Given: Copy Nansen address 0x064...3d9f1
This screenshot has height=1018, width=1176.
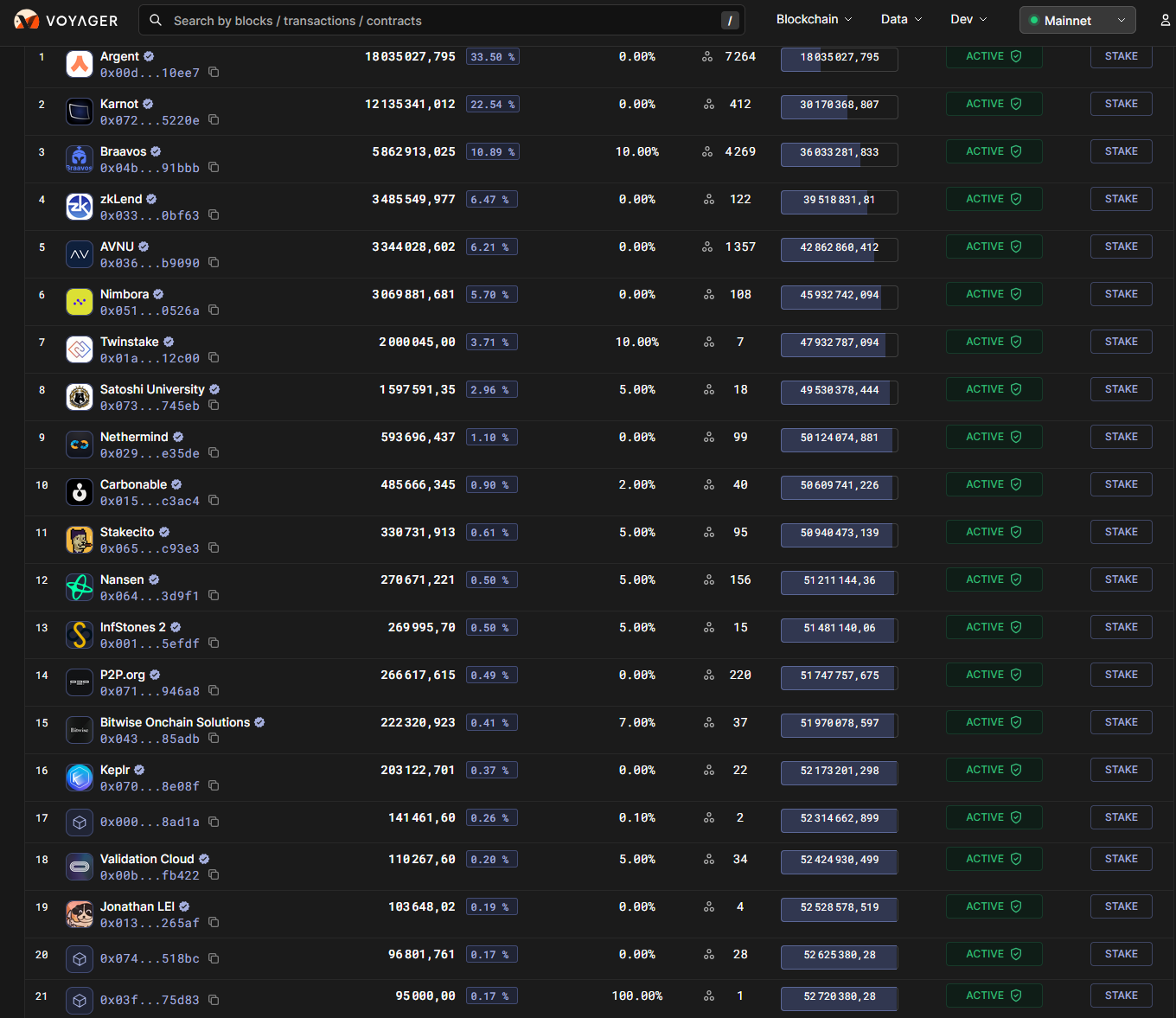Looking at the screenshot, I should (214, 596).
